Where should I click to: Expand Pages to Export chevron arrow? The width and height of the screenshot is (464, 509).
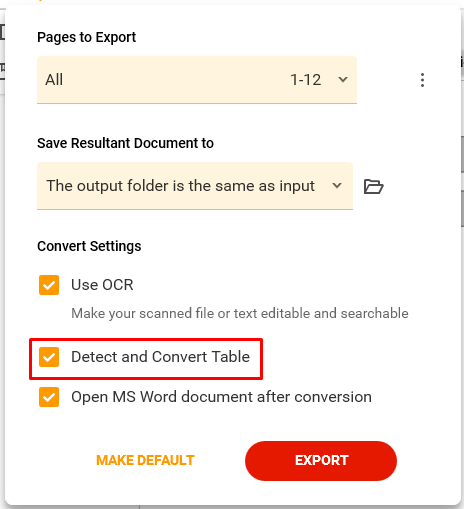pyautogui.click(x=343, y=80)
